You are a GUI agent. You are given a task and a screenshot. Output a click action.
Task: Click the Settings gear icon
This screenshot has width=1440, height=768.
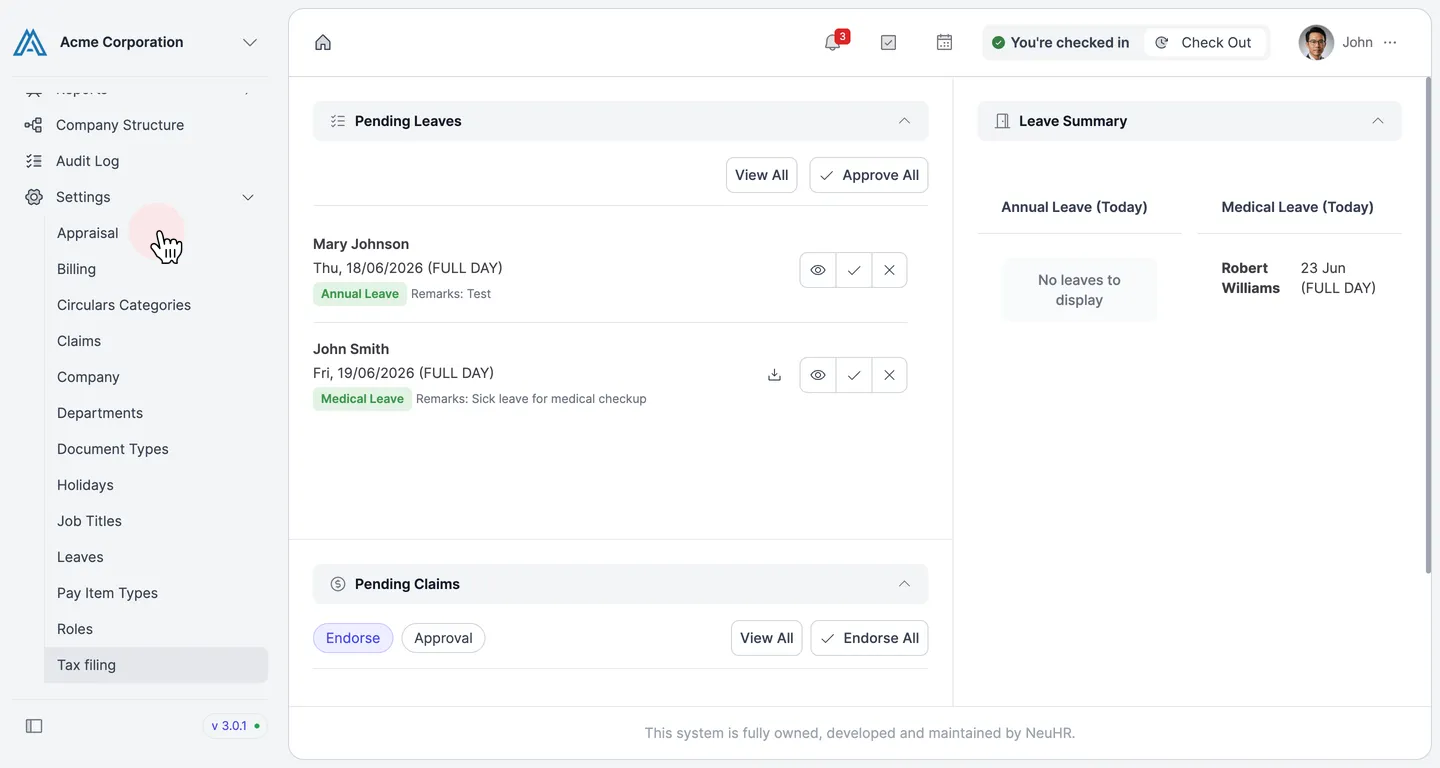coord(34,197)
